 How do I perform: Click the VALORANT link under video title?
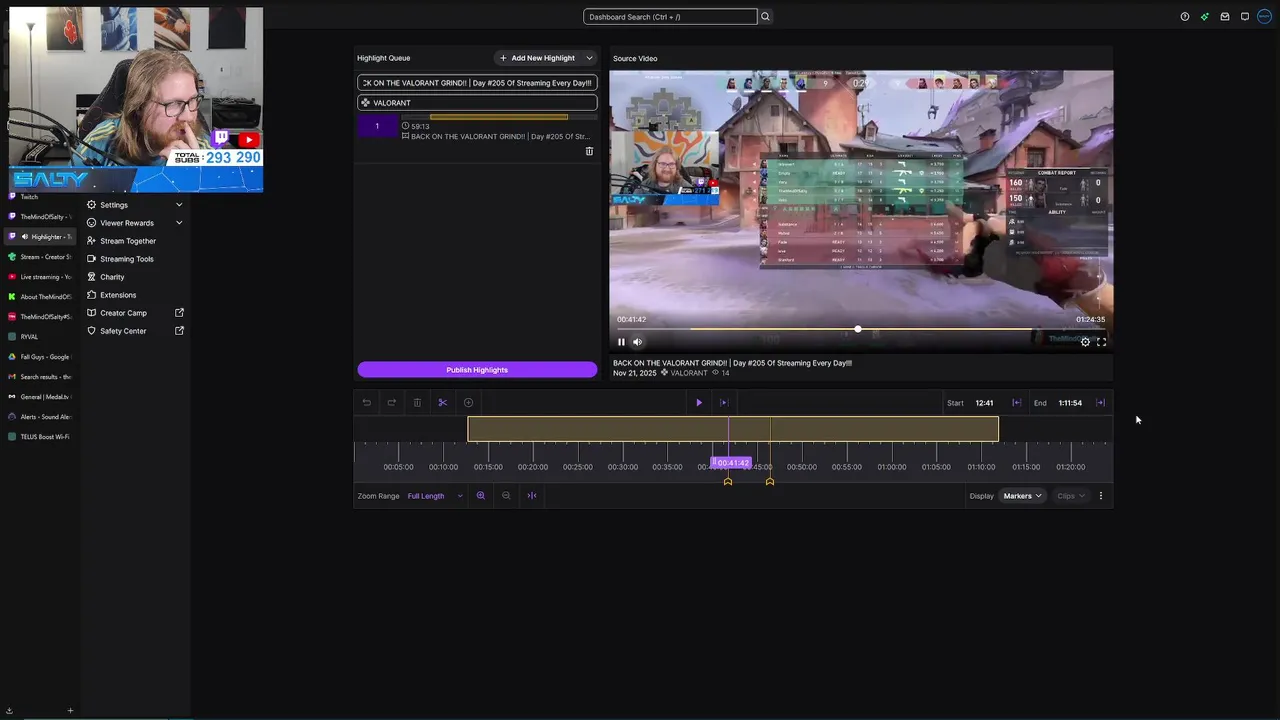689,373
